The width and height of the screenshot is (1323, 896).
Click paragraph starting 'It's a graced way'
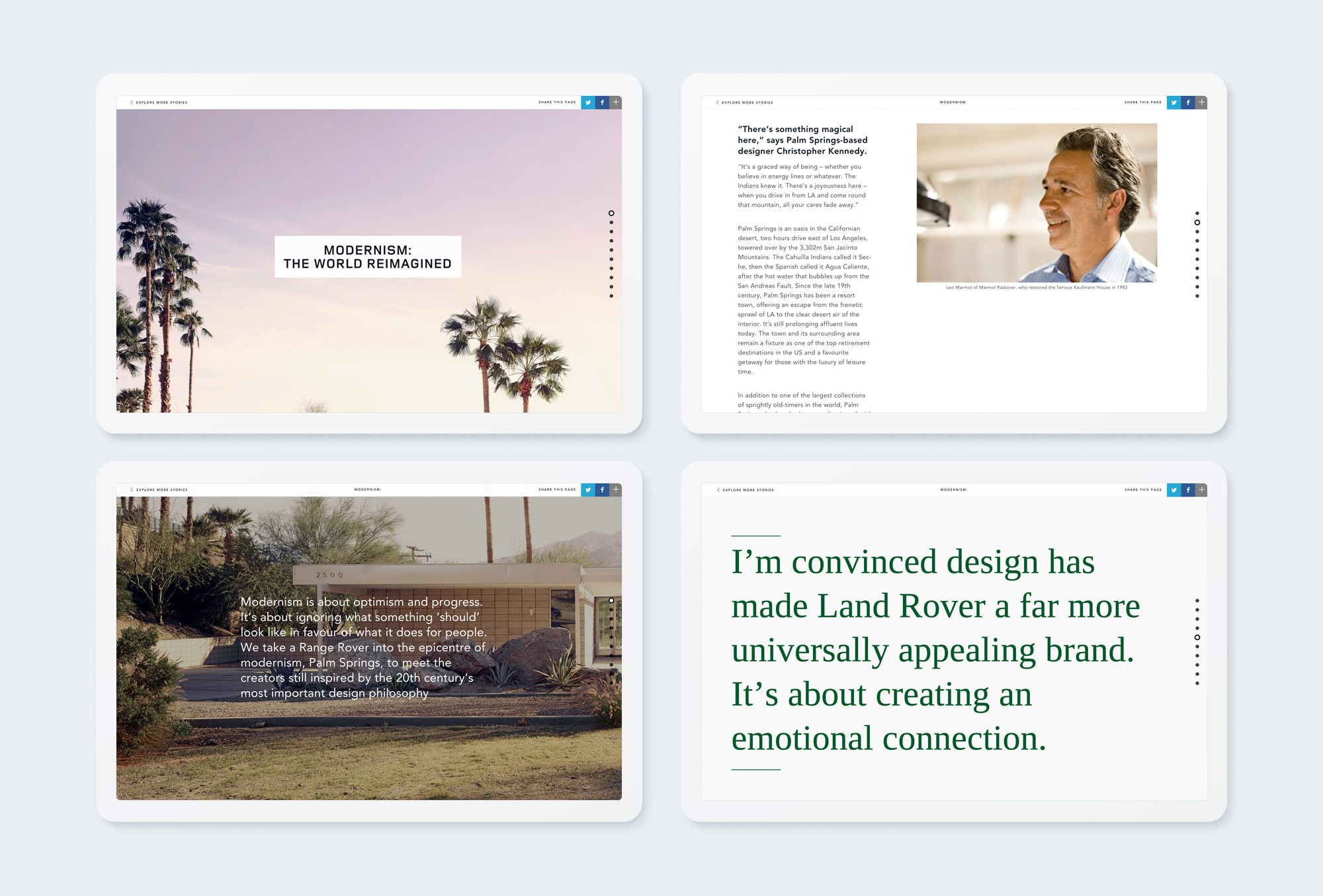click(802, 186)
